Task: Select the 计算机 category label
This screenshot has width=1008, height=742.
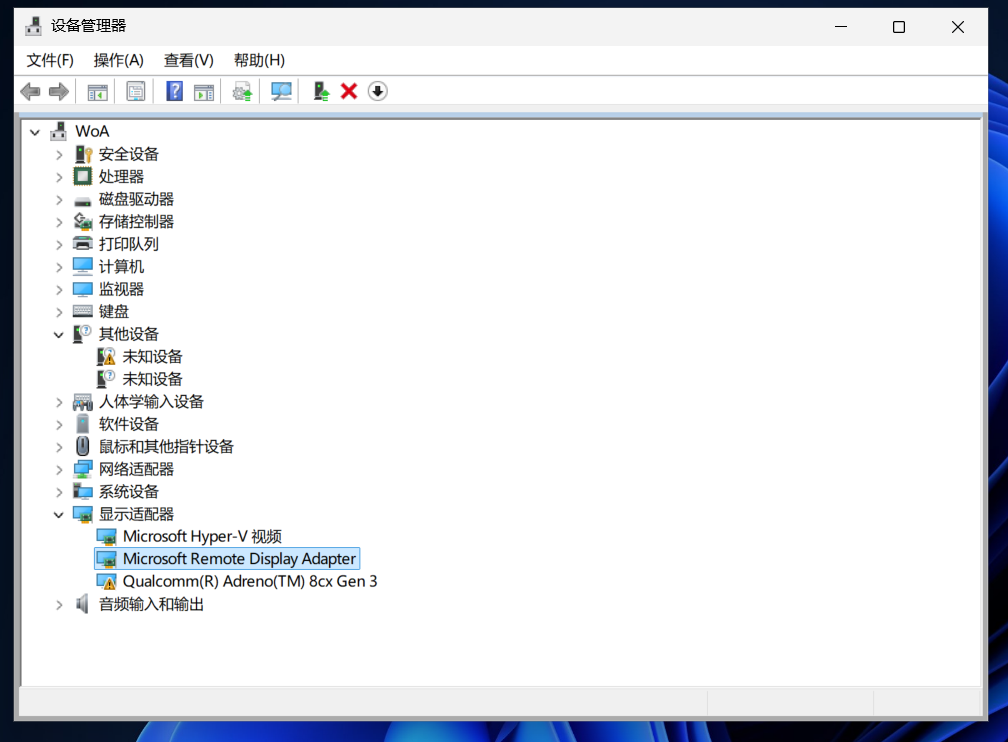Action: pos(121,266)
